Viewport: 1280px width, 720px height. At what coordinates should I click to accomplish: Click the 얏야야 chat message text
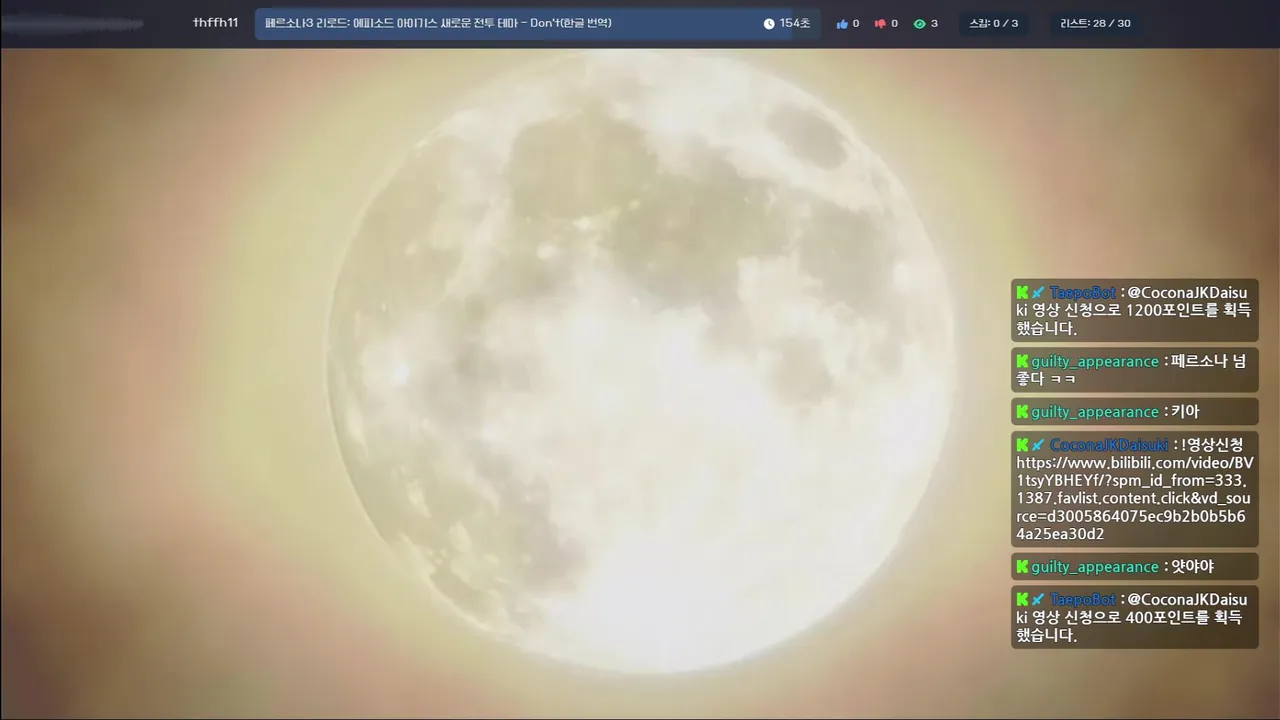(x=1193, y=566)
